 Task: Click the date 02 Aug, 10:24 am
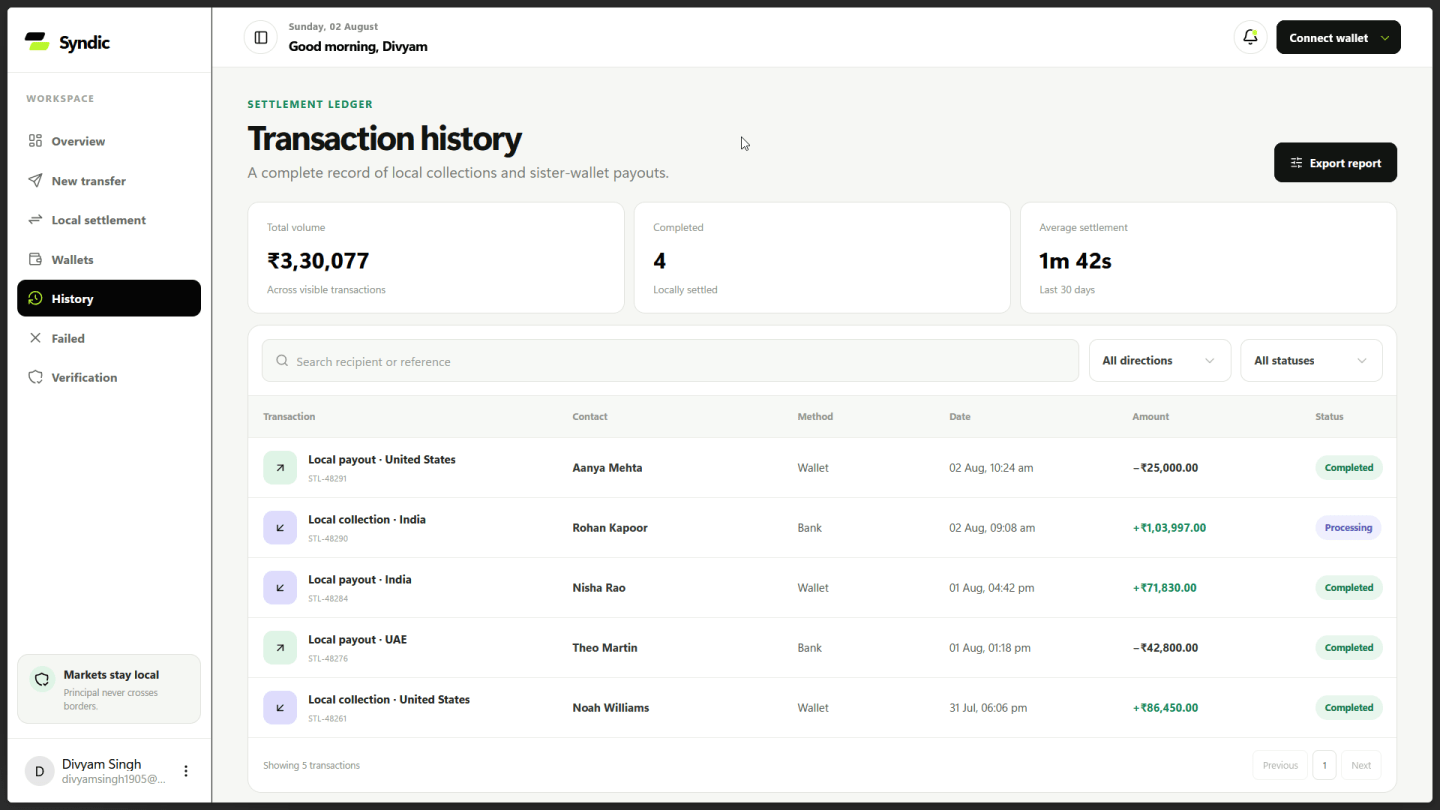pos(991,468)
